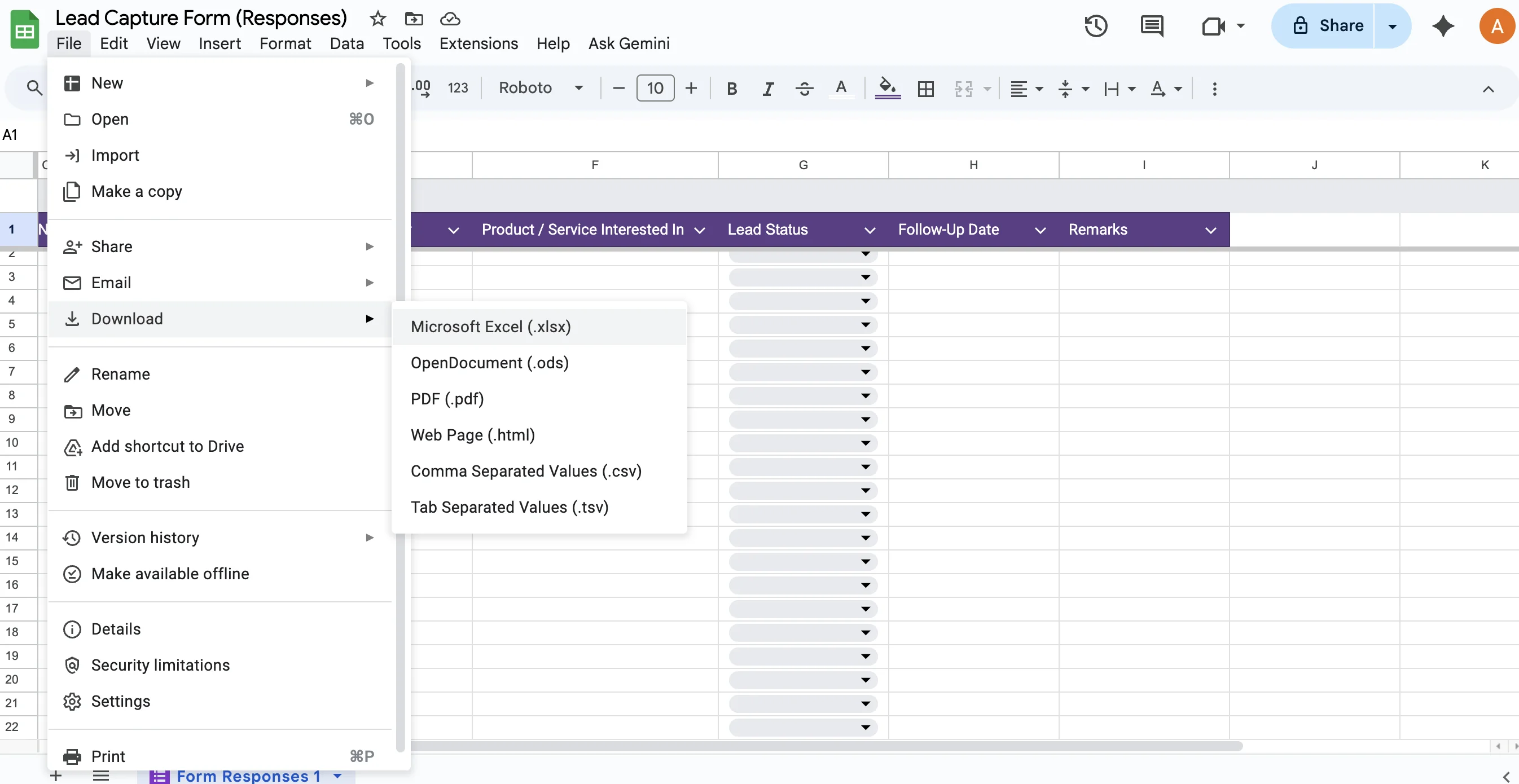This screenshot has height=784, width=1519.
Task: Download as Microsoft Excel (.xlsx)
Action: [490, 326]
